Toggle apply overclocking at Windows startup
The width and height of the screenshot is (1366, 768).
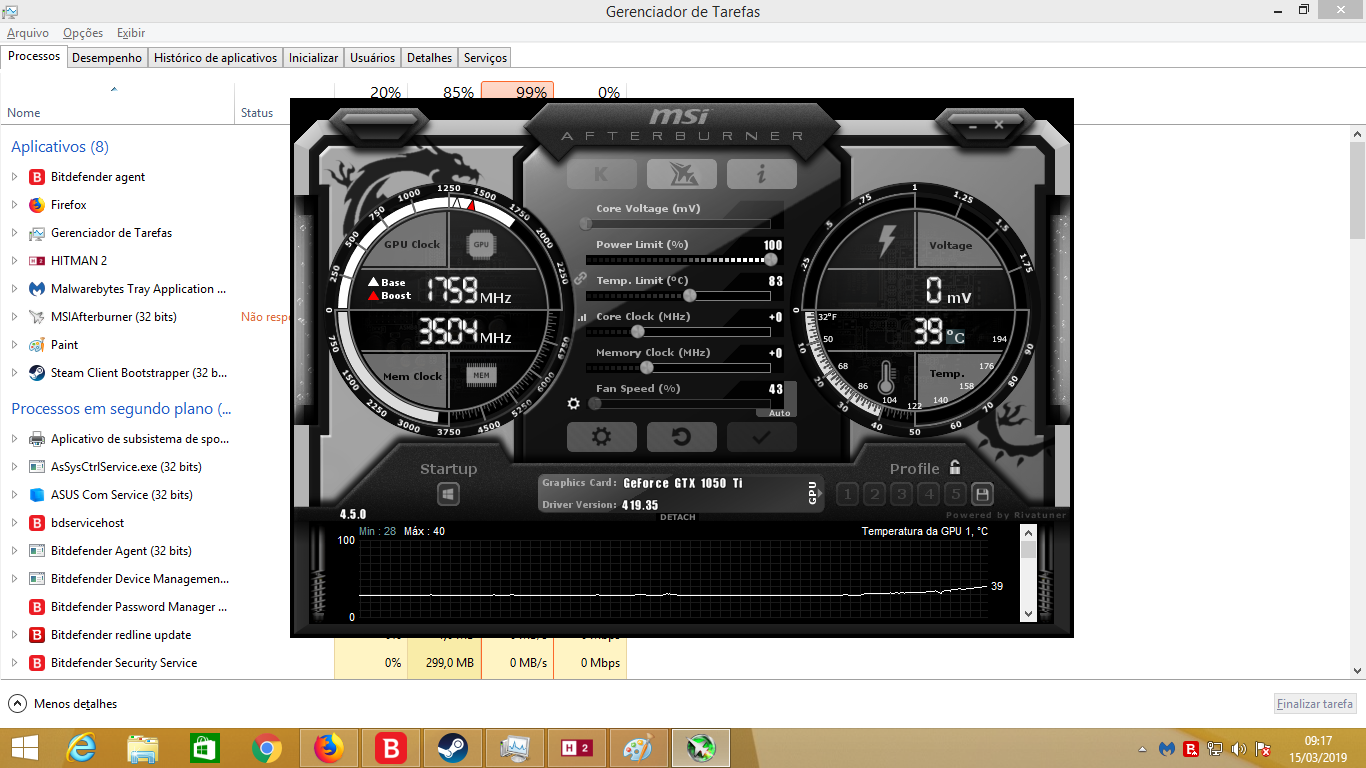[448, 494]
